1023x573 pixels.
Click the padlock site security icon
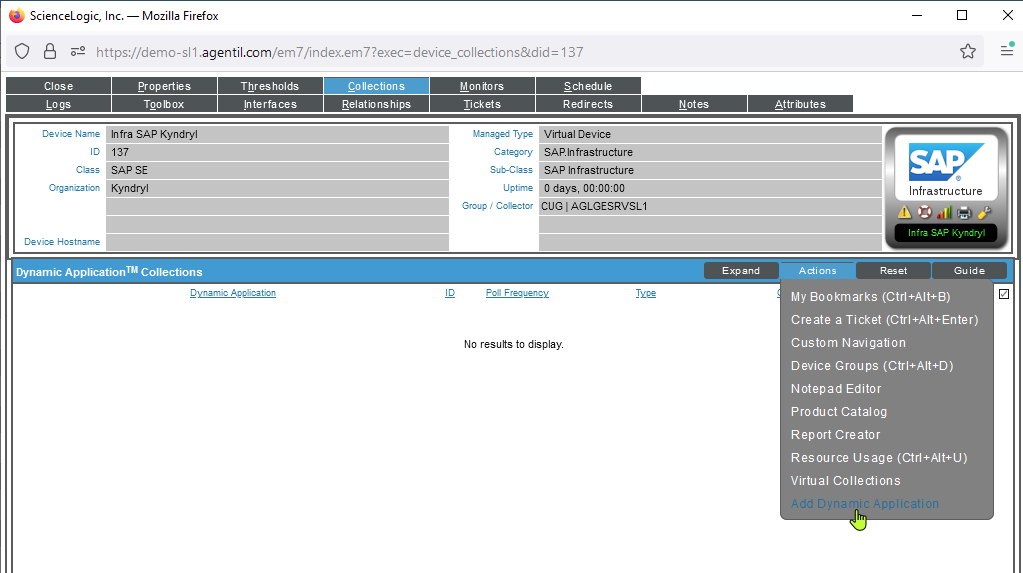click(50, 51)
